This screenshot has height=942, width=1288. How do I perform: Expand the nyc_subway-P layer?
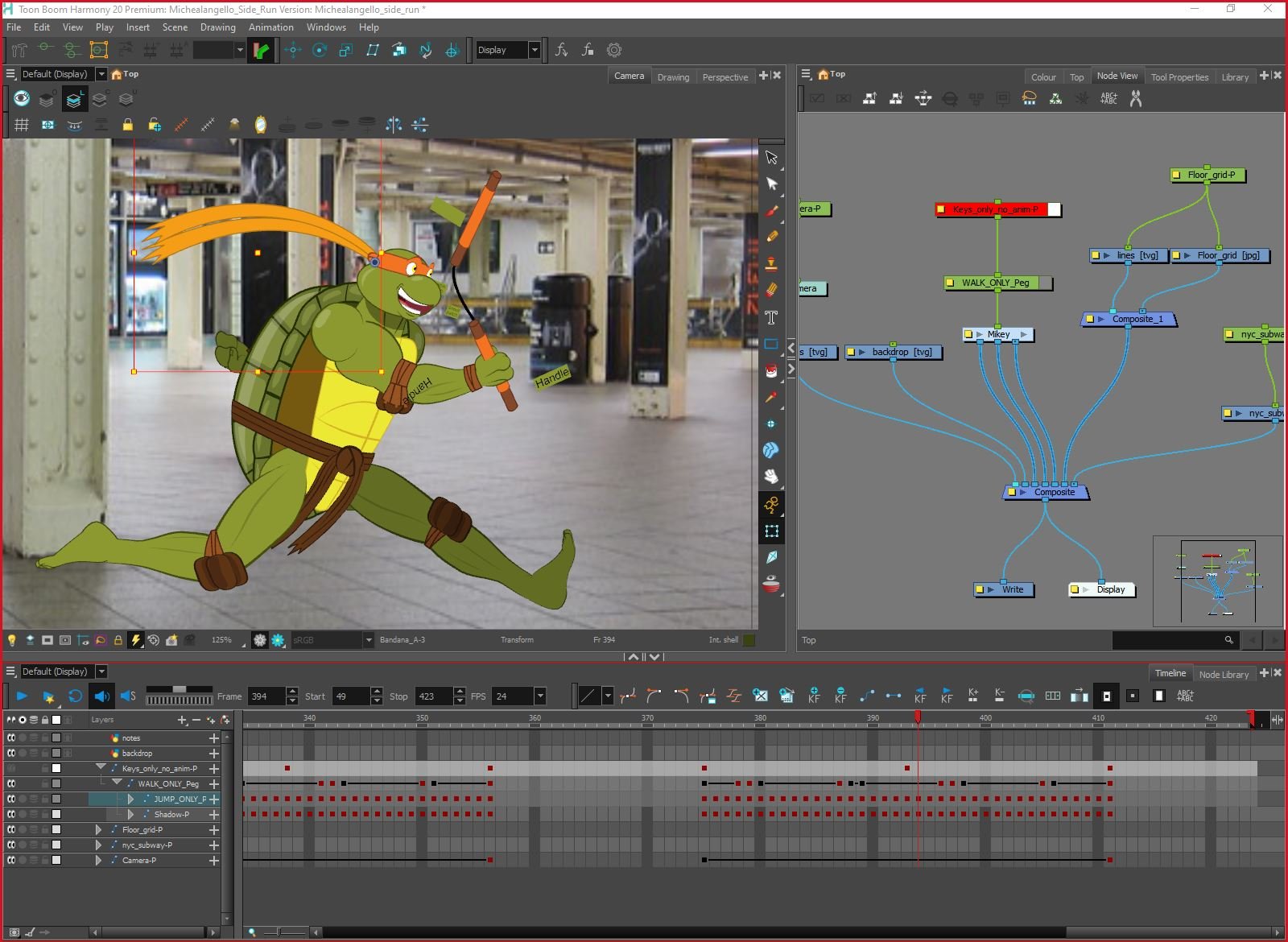click(x=98, y=845)
